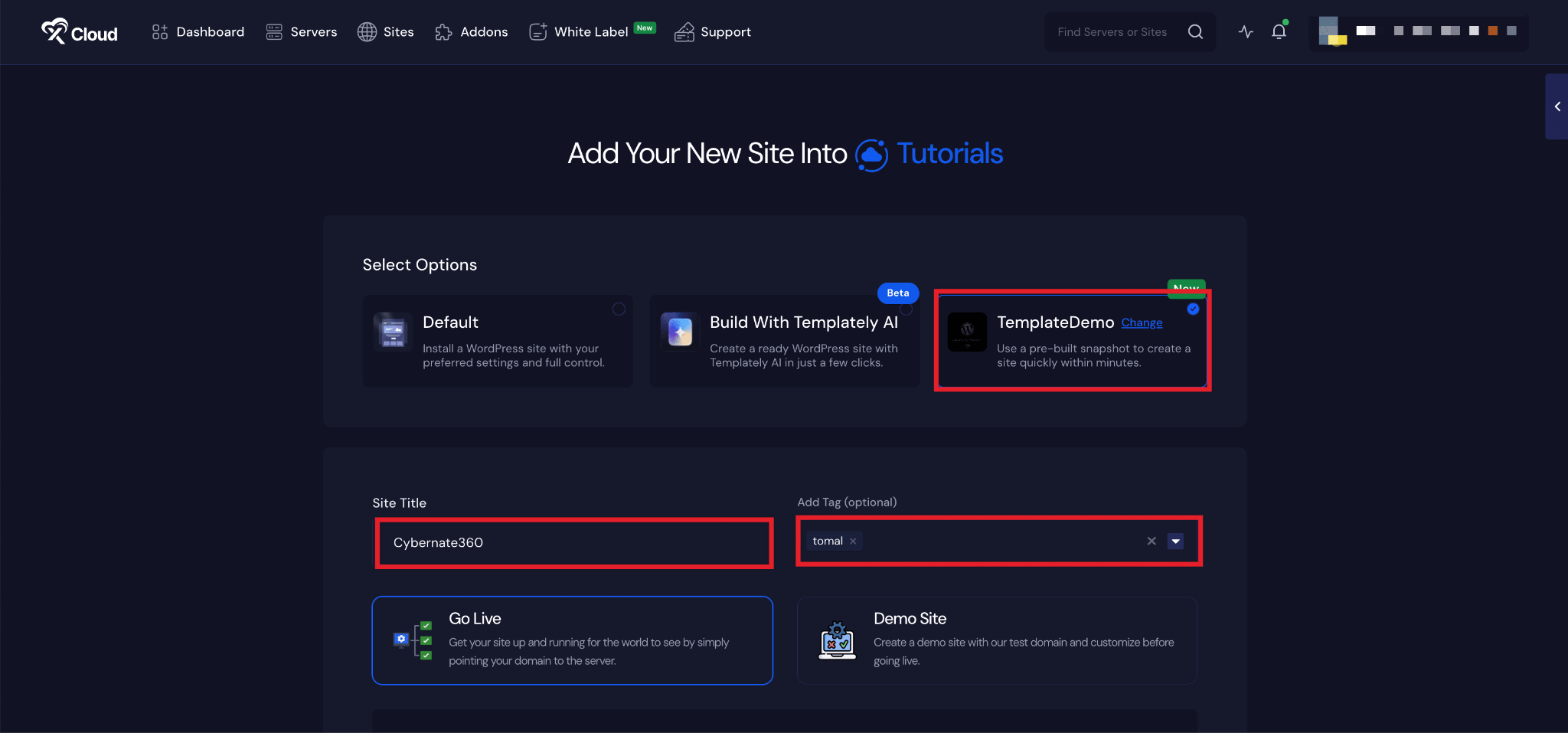Click the Go Live checklist icon
This screenshot has height=733, width=1568.
(x=413, y=640)
